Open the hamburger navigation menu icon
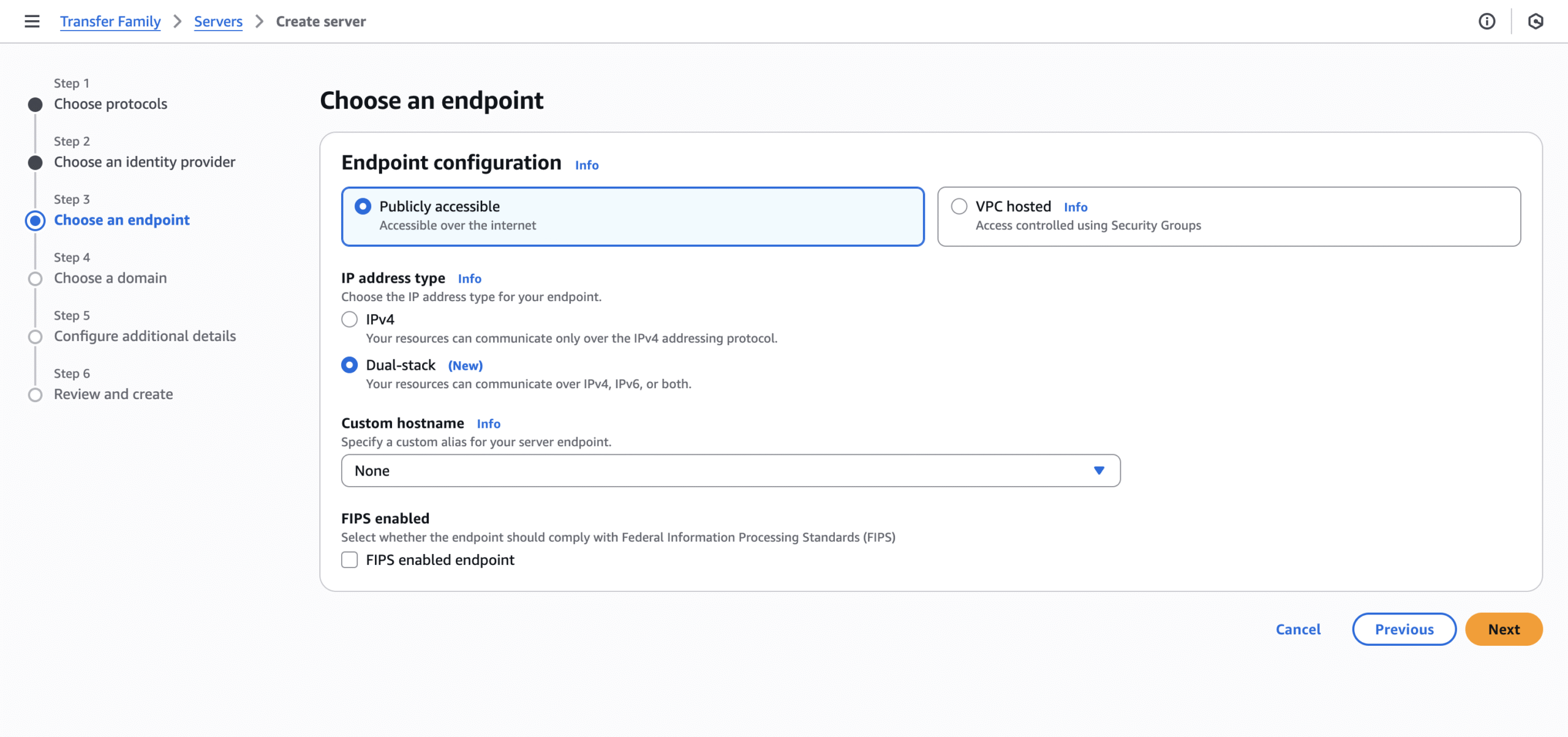1568x737 pixels. 32,21
